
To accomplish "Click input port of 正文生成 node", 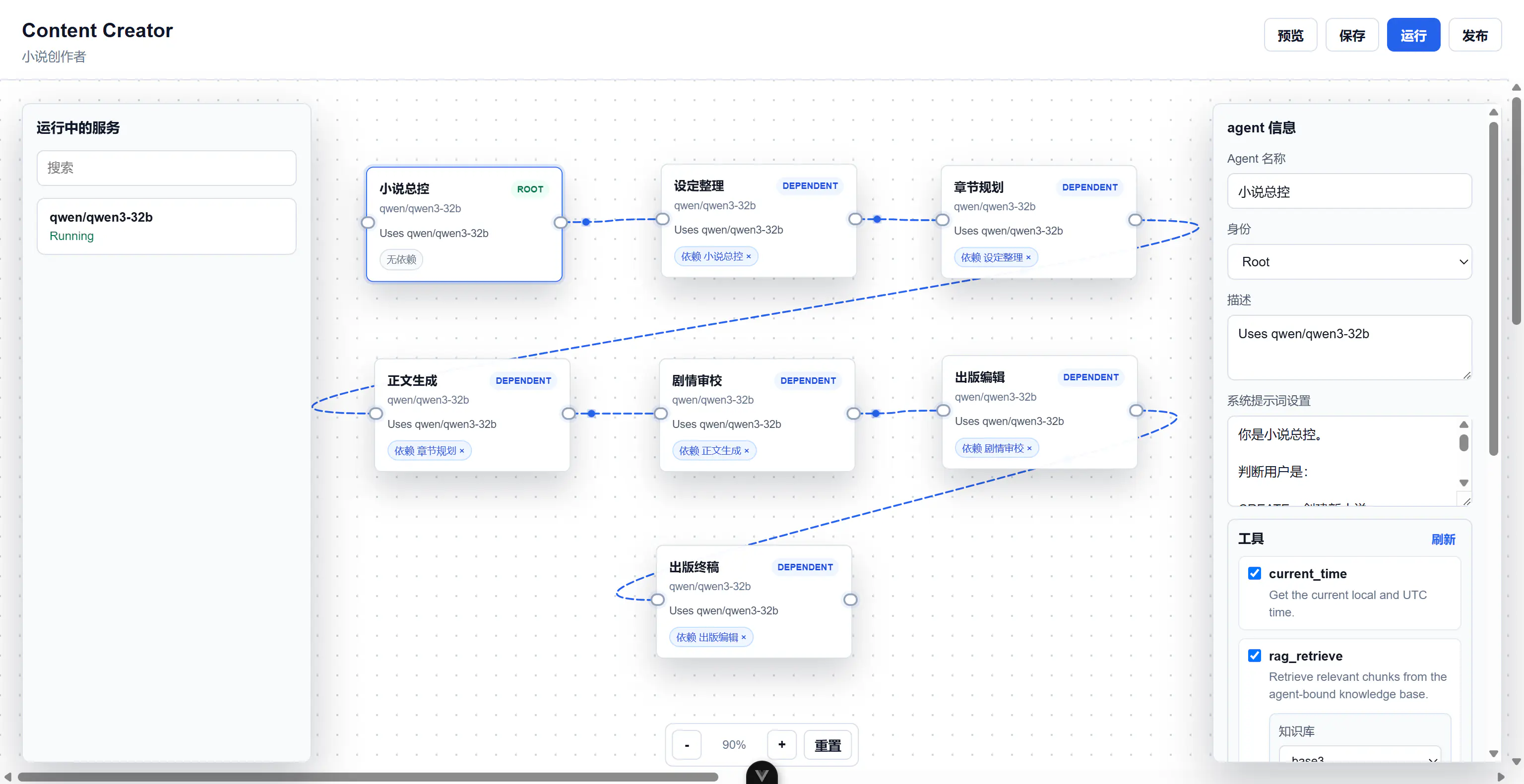I will [x=376, y=414].
